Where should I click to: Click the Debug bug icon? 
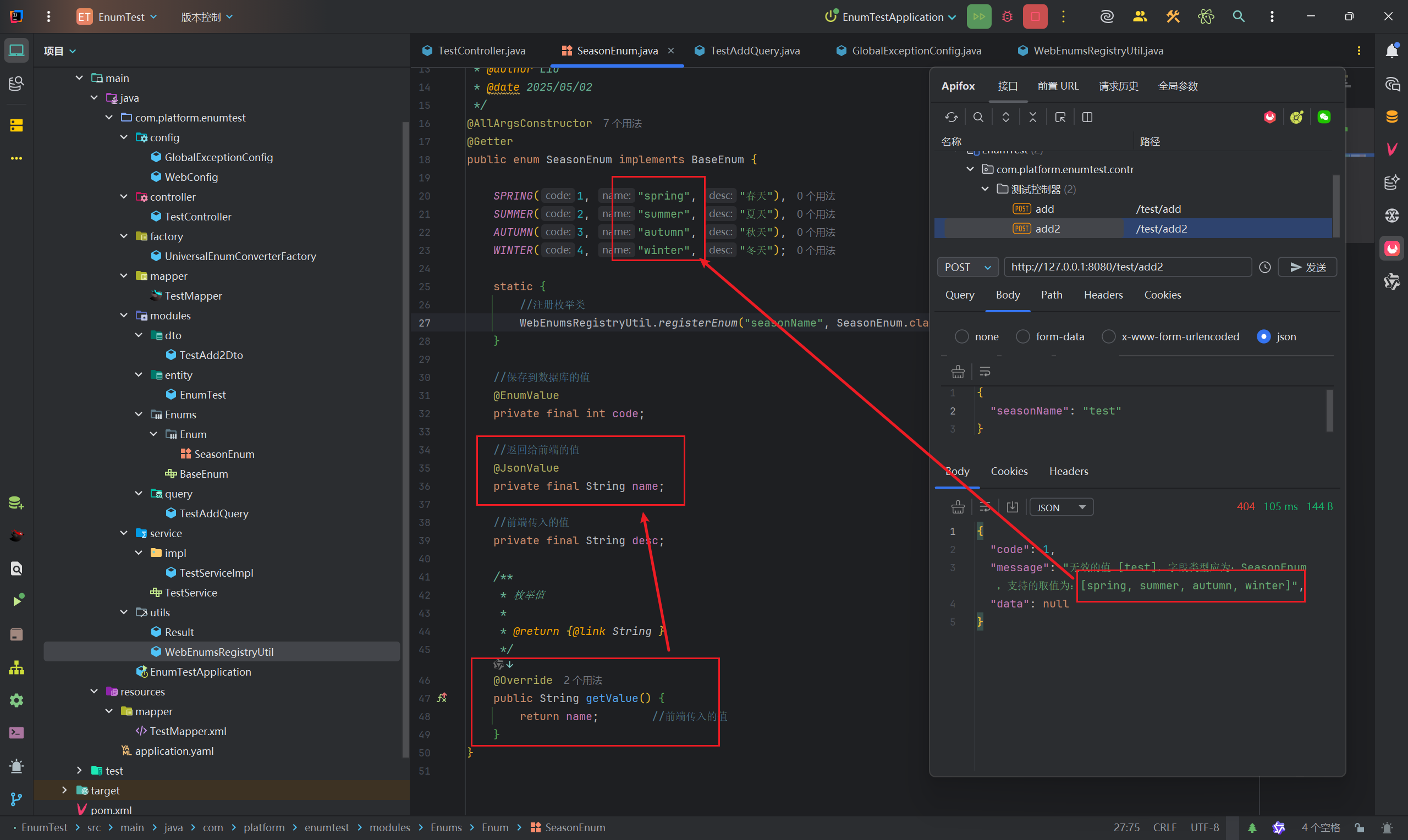(1007, 17)
